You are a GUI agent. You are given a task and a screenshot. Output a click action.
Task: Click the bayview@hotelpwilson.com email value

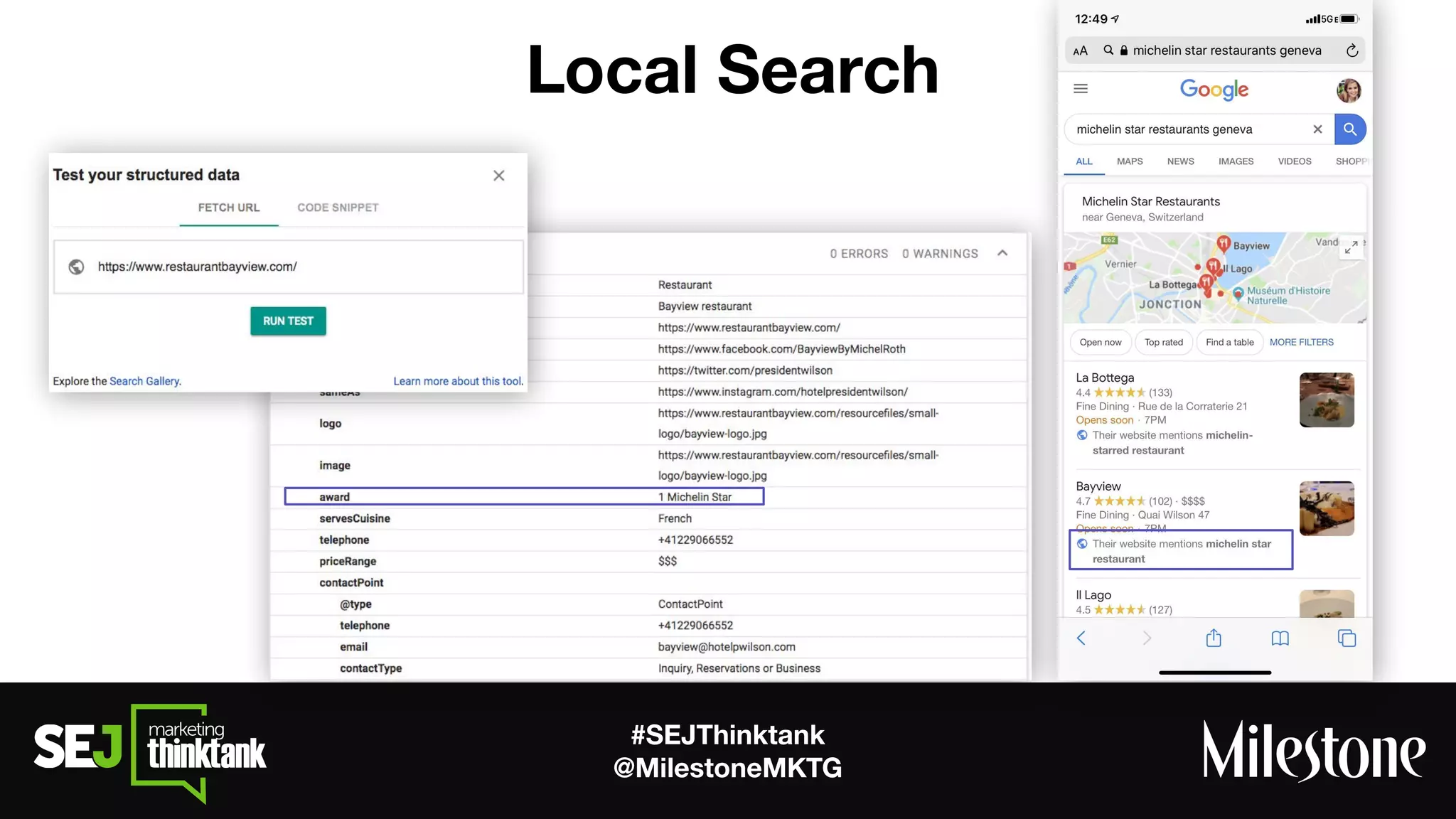727,647
